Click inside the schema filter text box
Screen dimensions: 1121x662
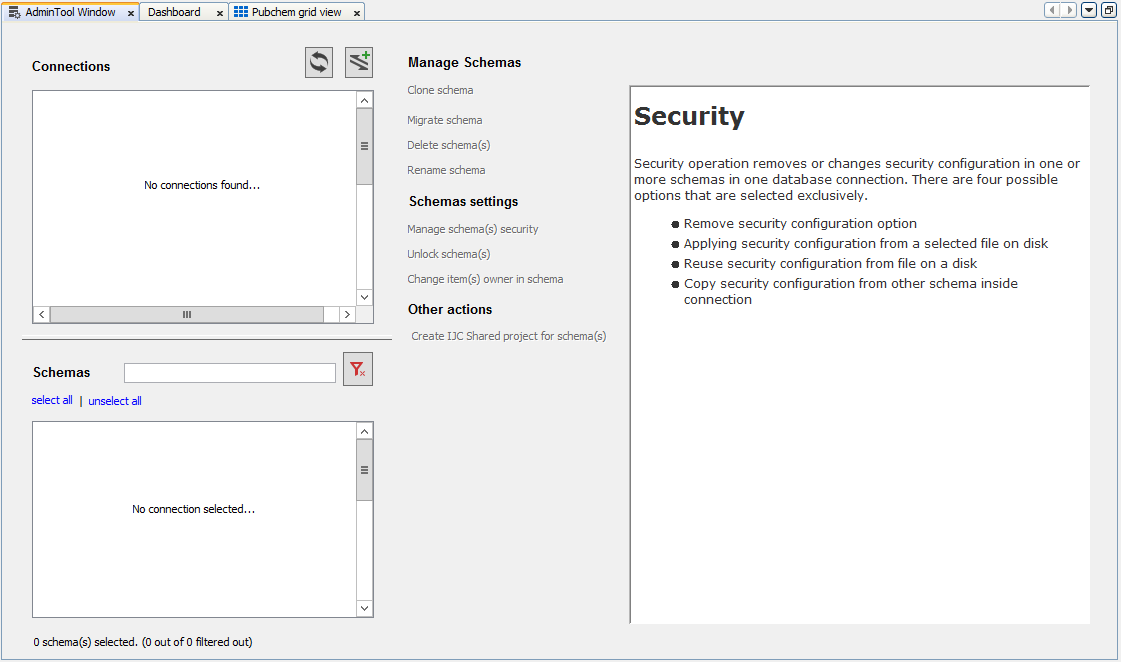[x=229, y=372]
